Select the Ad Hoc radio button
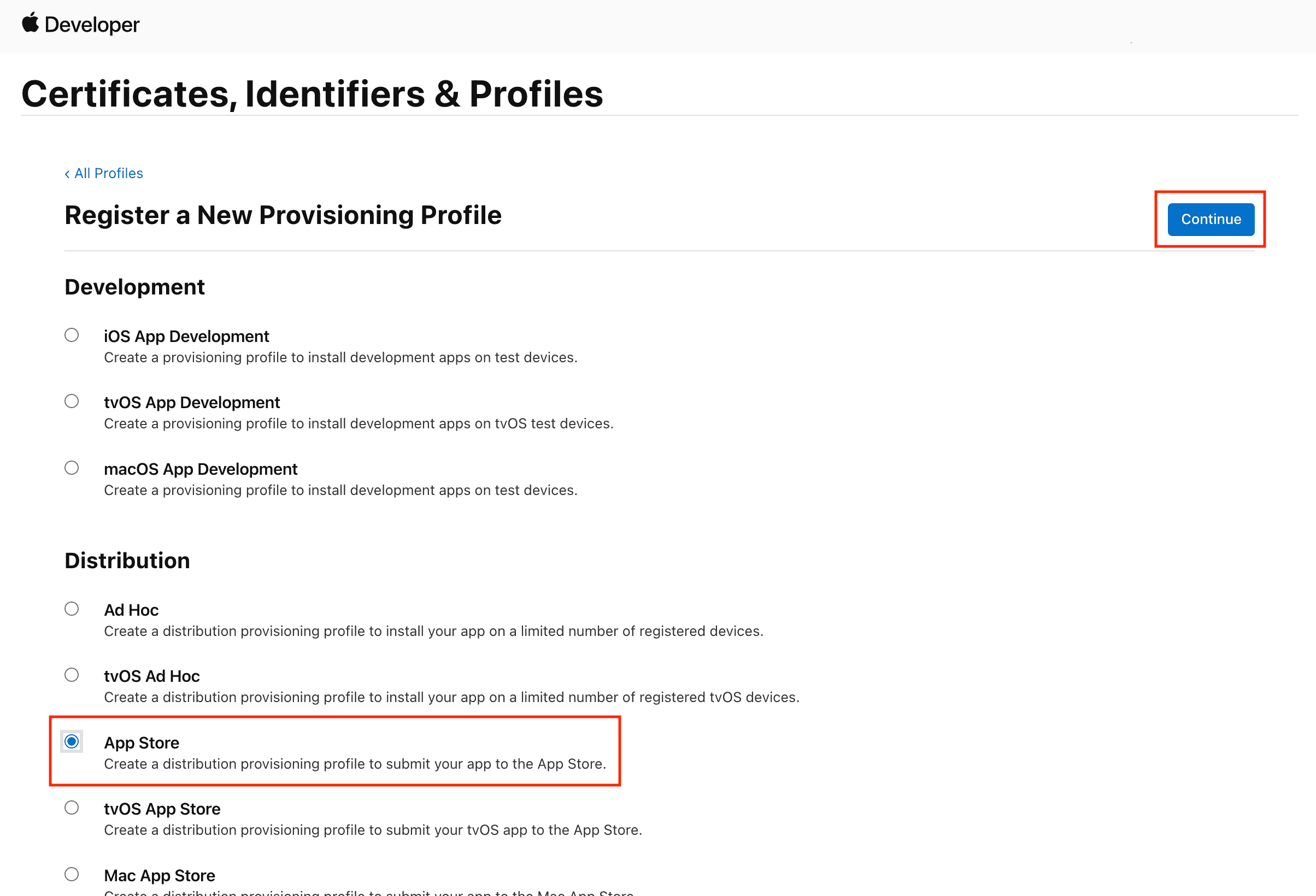 click(x=72, y=609)
